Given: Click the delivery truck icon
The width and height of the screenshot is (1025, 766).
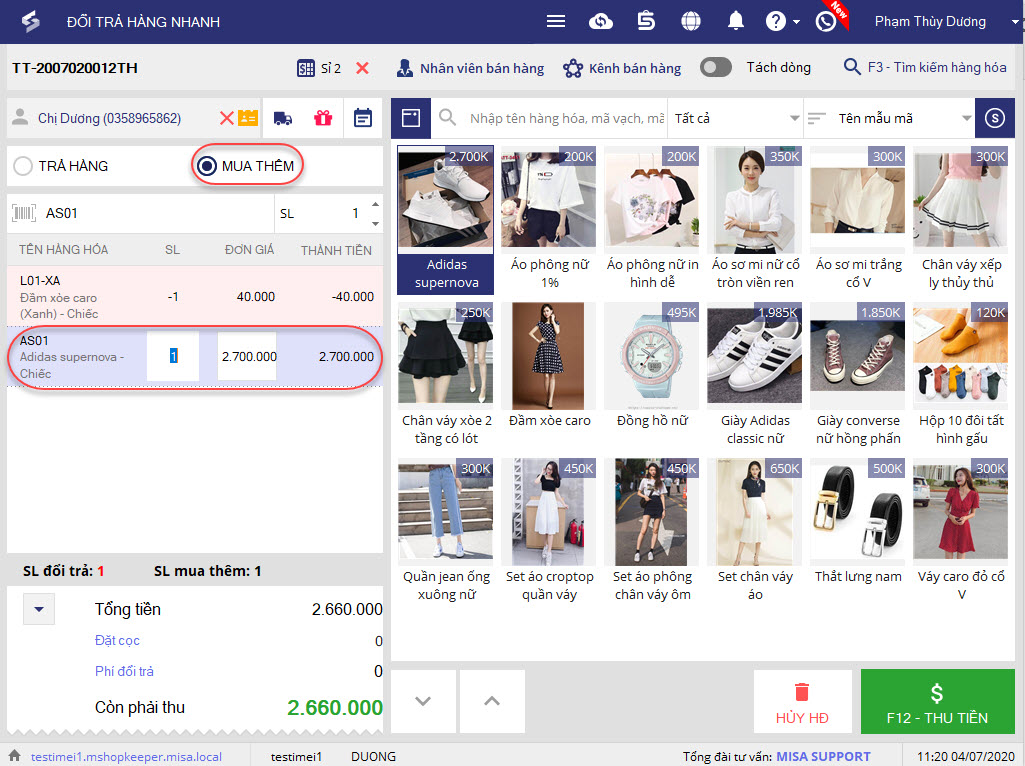Looking at the screenshot, I should (282, 118).
